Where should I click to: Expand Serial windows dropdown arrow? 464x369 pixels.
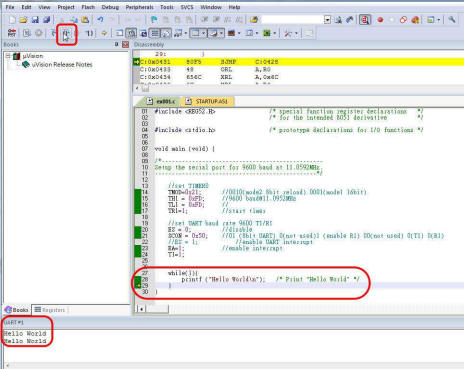point(221,33)
